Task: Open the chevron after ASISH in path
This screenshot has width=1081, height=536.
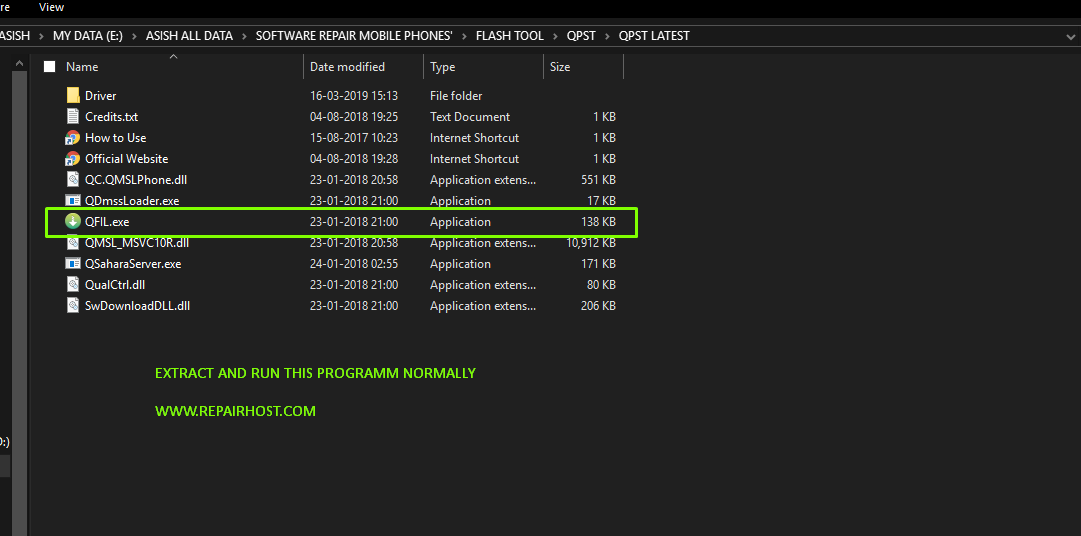Action: tap(41, 36)
